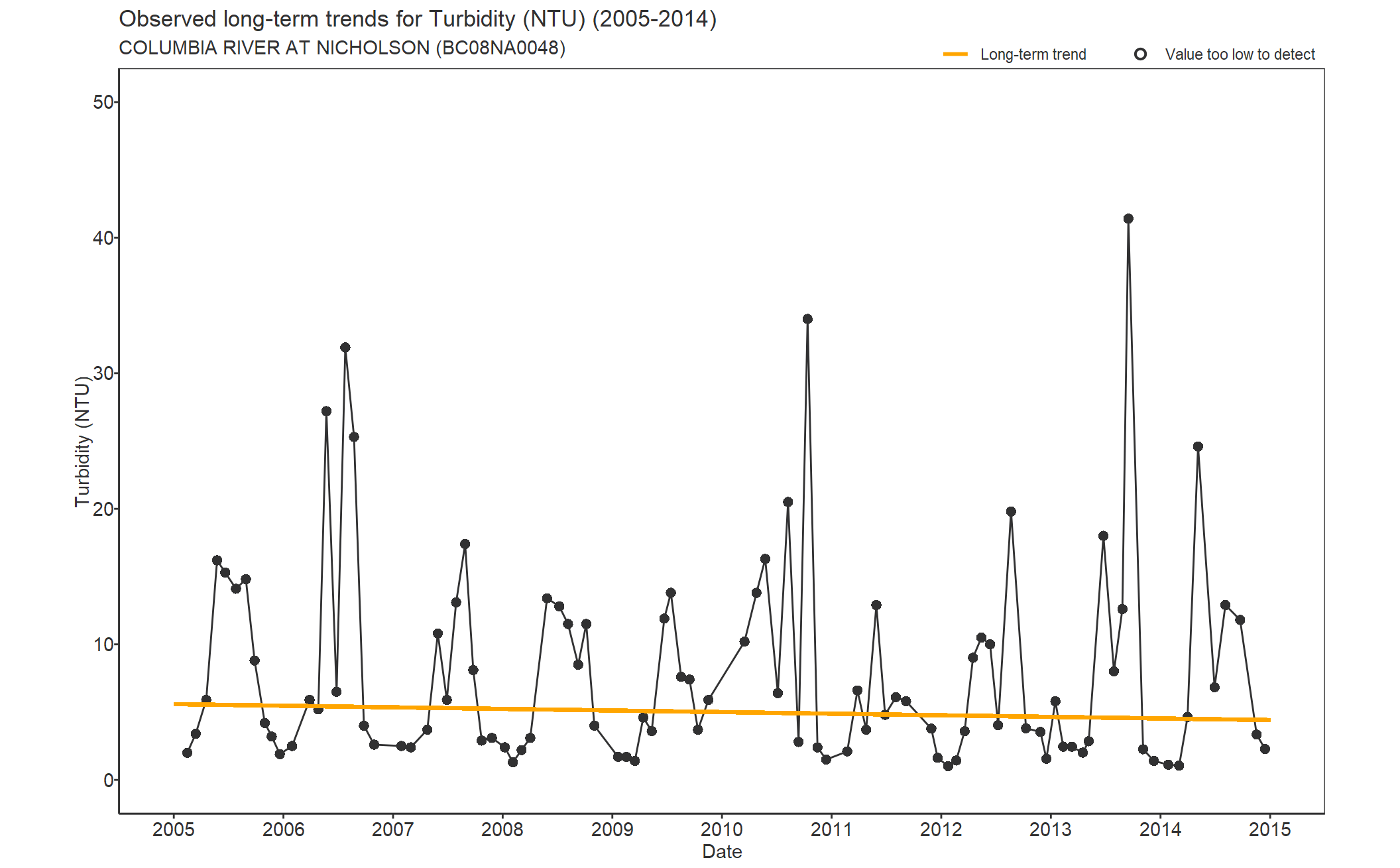Click the y-axis label 'Turbidity (NTU)'

click(82, 442)
